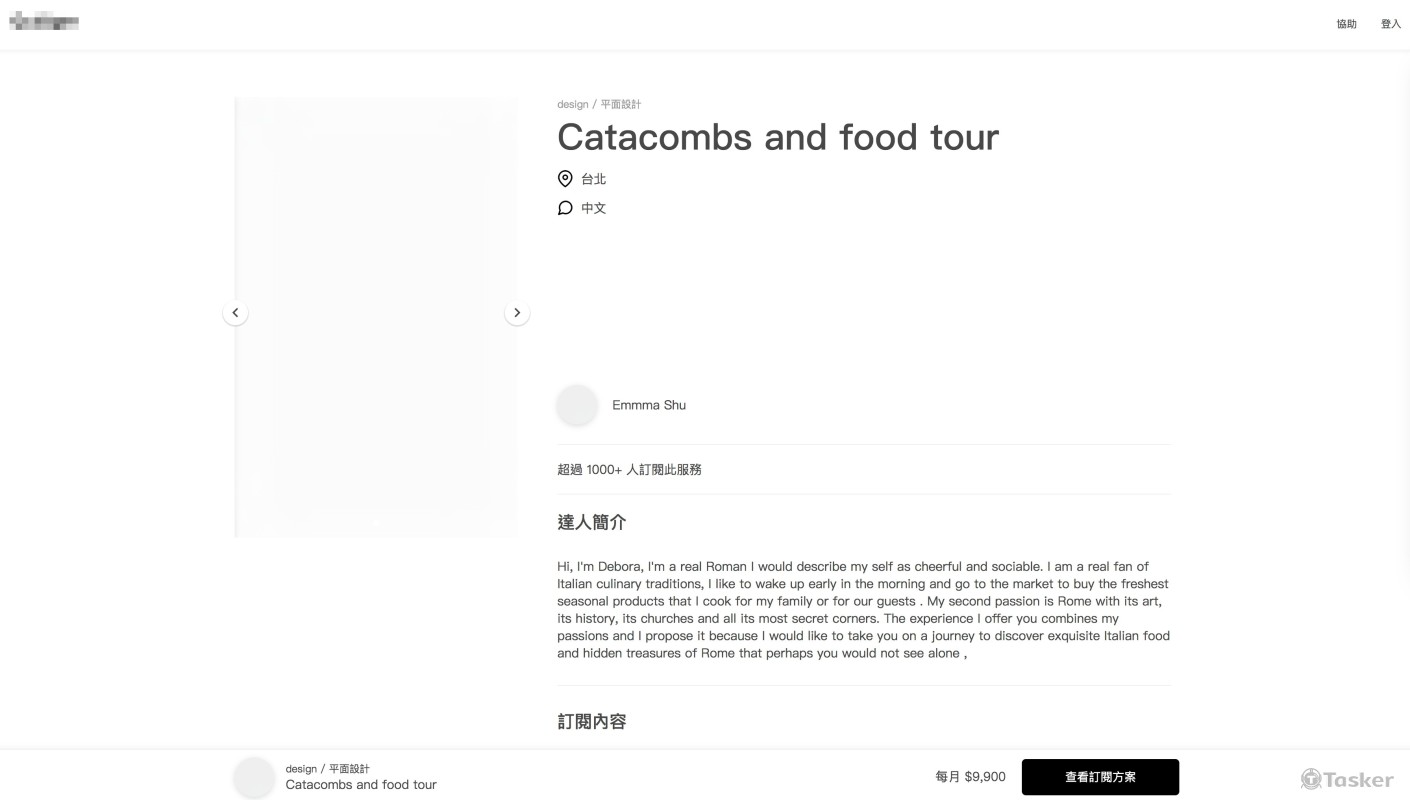
Task: Click the next image arrow on carousel
Action: (517, 313)
